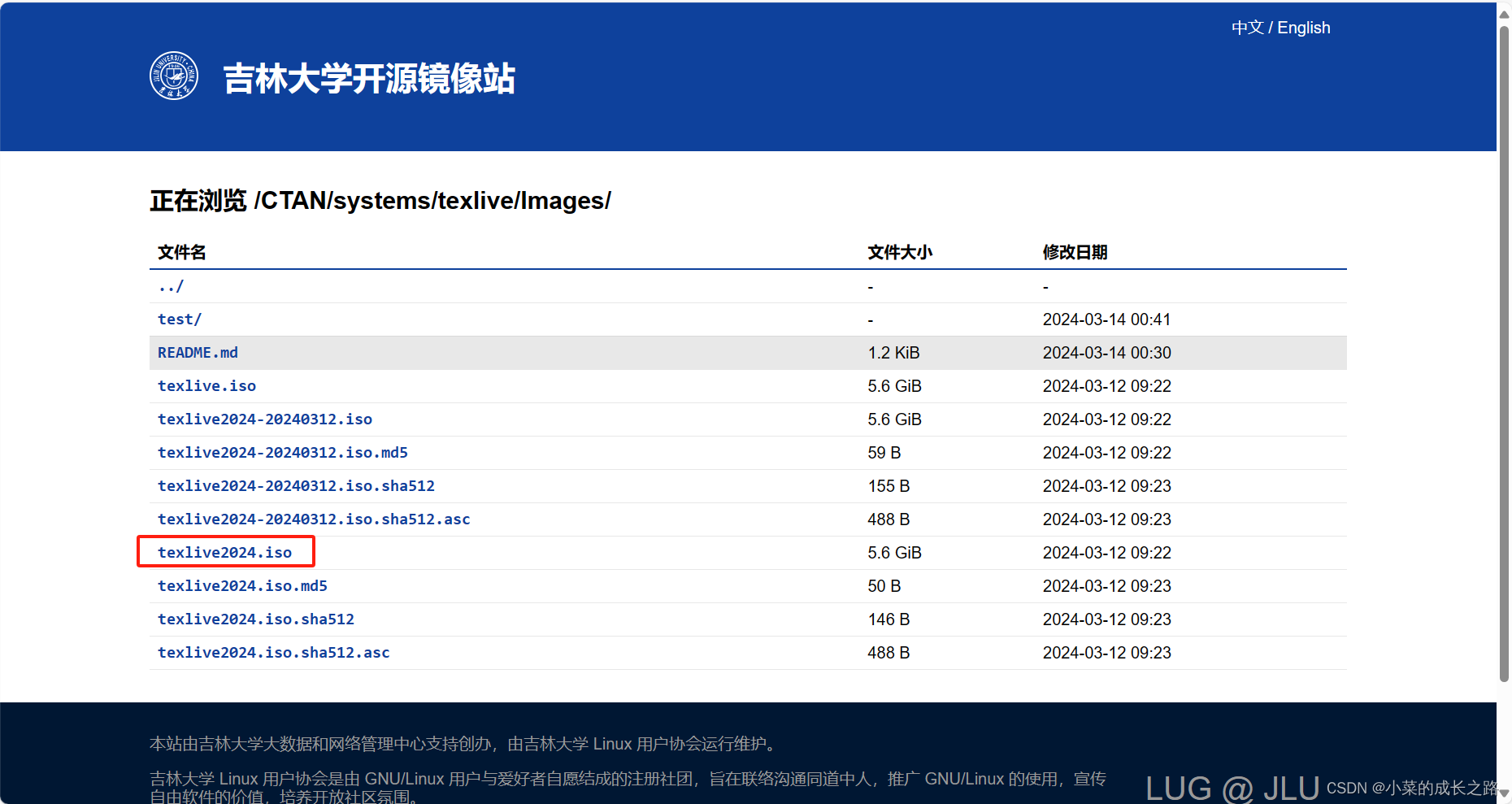Open texlive2024-20240312.iso.sha512.asc signature
The height and width of the screenshot is (804, 1512).
pyautogui.click(x=314, y=519)
